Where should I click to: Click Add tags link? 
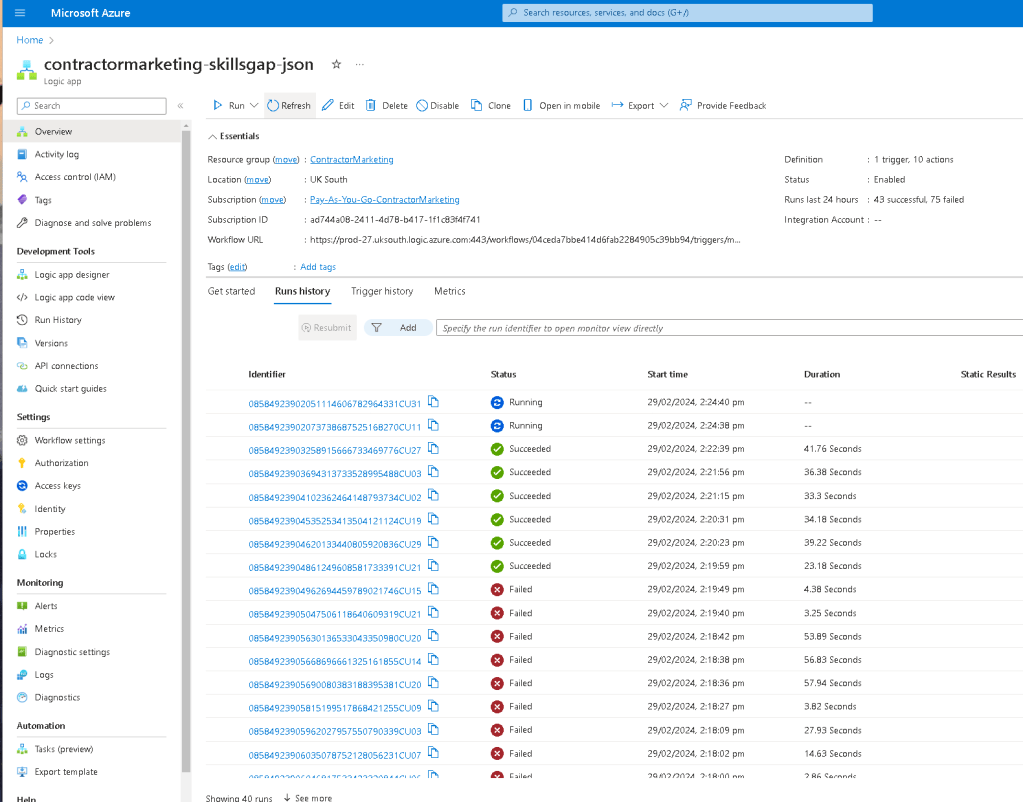point(318,267)
